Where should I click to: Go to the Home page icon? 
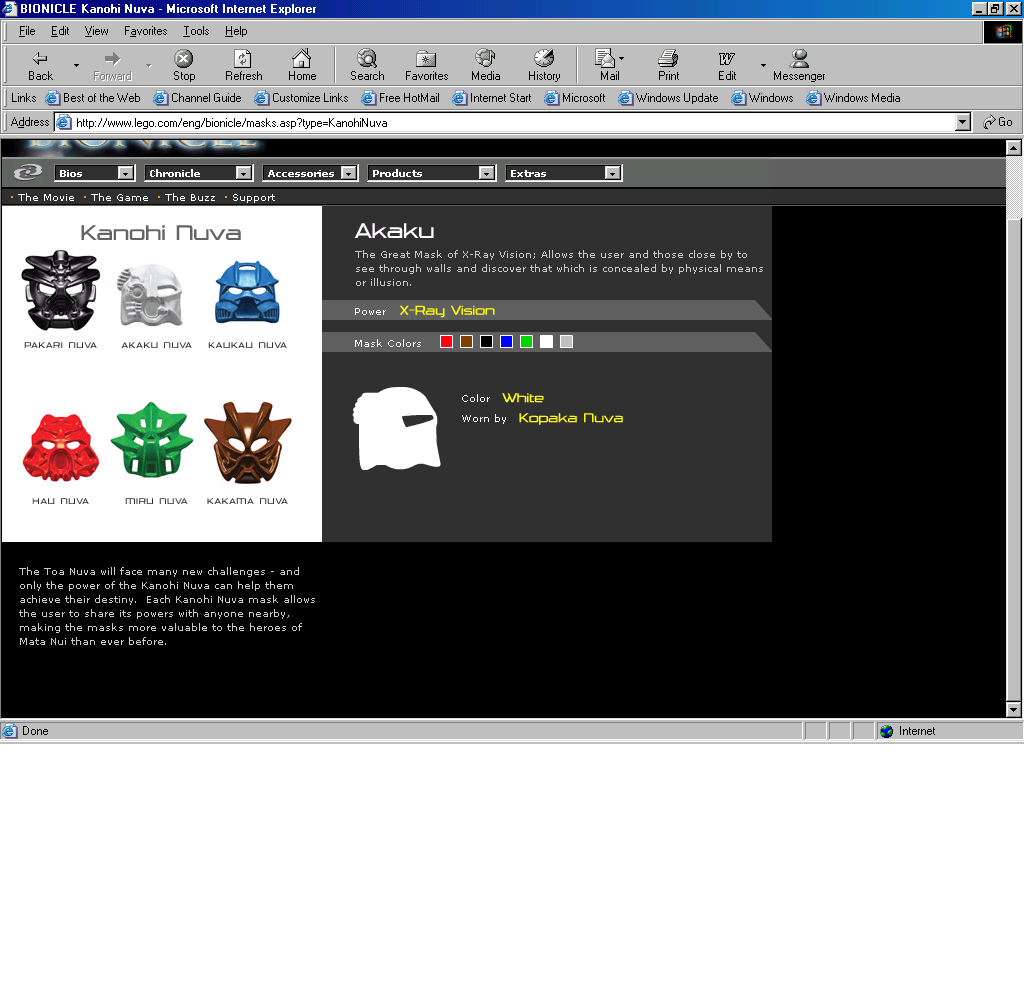point(302,65)
